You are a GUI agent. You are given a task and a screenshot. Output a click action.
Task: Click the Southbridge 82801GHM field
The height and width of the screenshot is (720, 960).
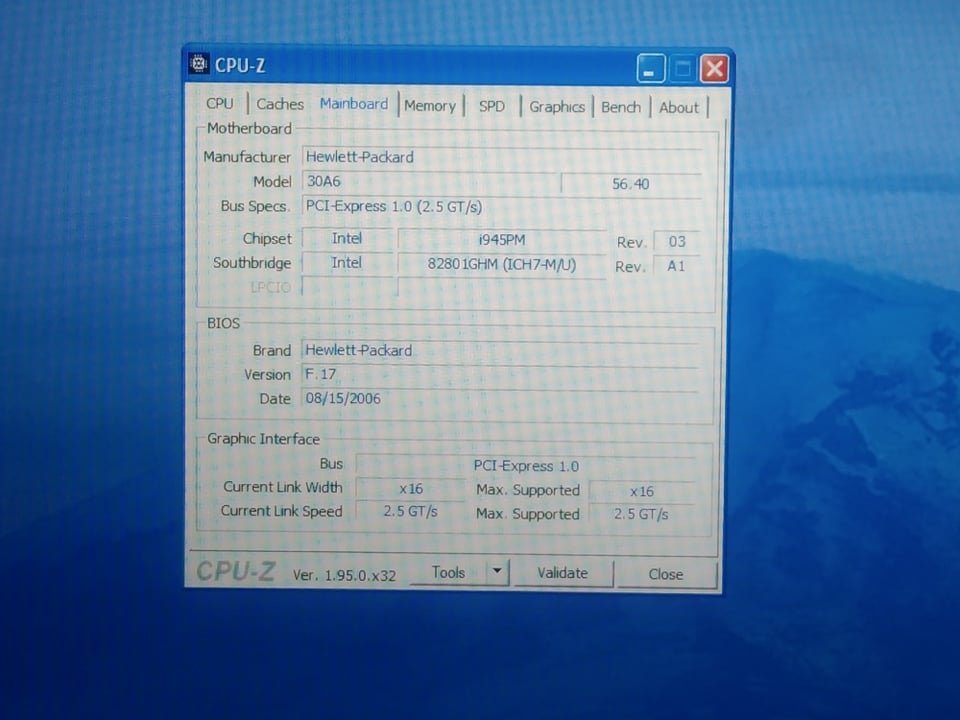(x=501, y=264)
